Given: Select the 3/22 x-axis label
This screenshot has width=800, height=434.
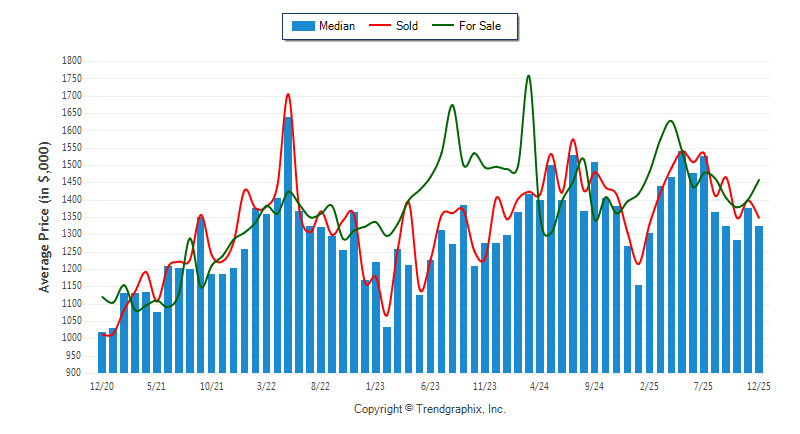Looking at the screenshot, I should click(x=266, y=385).
